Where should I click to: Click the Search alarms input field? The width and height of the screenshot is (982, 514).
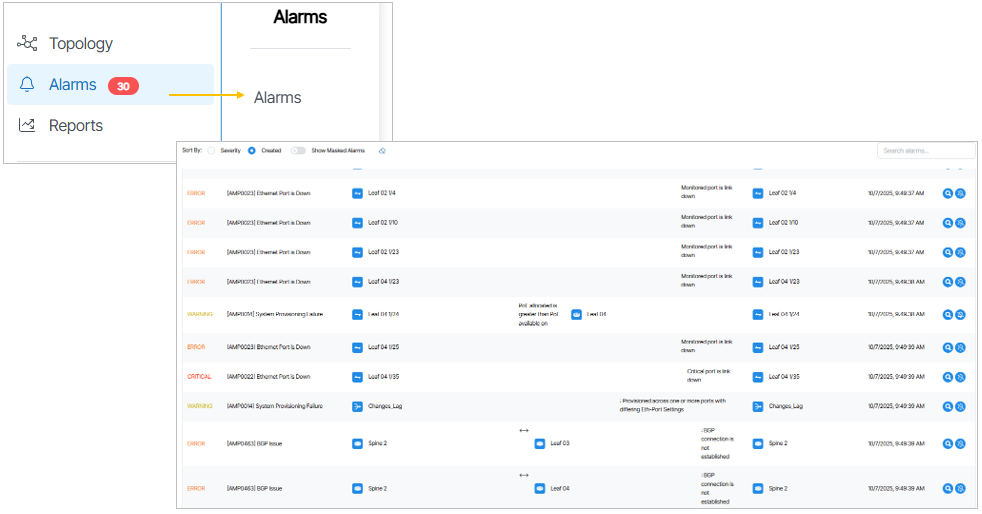[x=925, y=151]
